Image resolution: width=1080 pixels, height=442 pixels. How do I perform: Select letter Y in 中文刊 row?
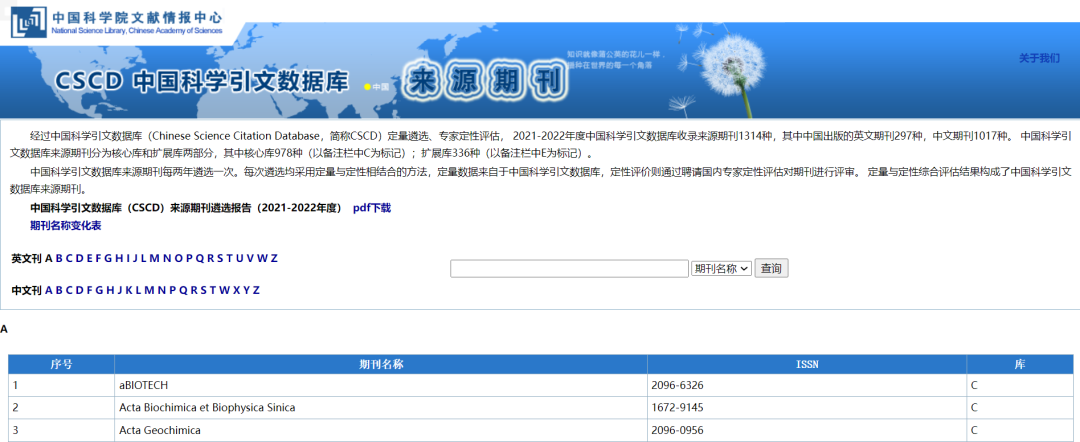pos(247,290)
